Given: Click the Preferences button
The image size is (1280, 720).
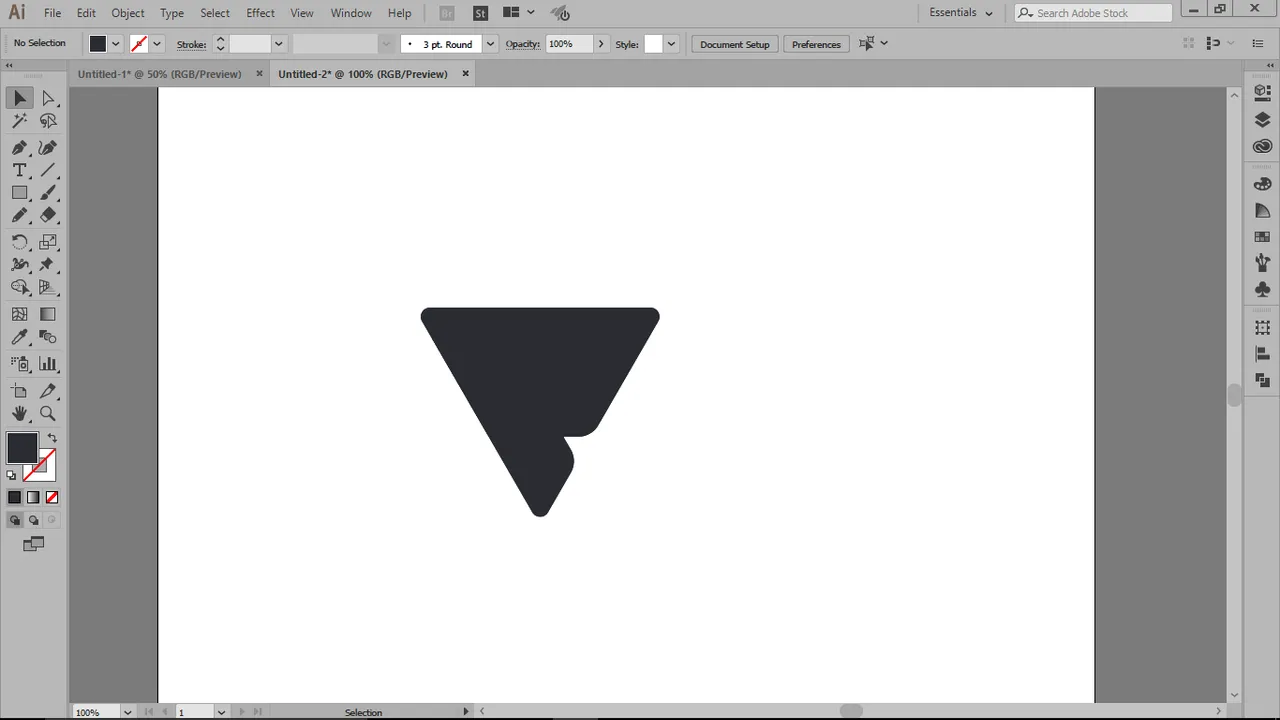Looking at the screenshot, I should tap(816, 44).
